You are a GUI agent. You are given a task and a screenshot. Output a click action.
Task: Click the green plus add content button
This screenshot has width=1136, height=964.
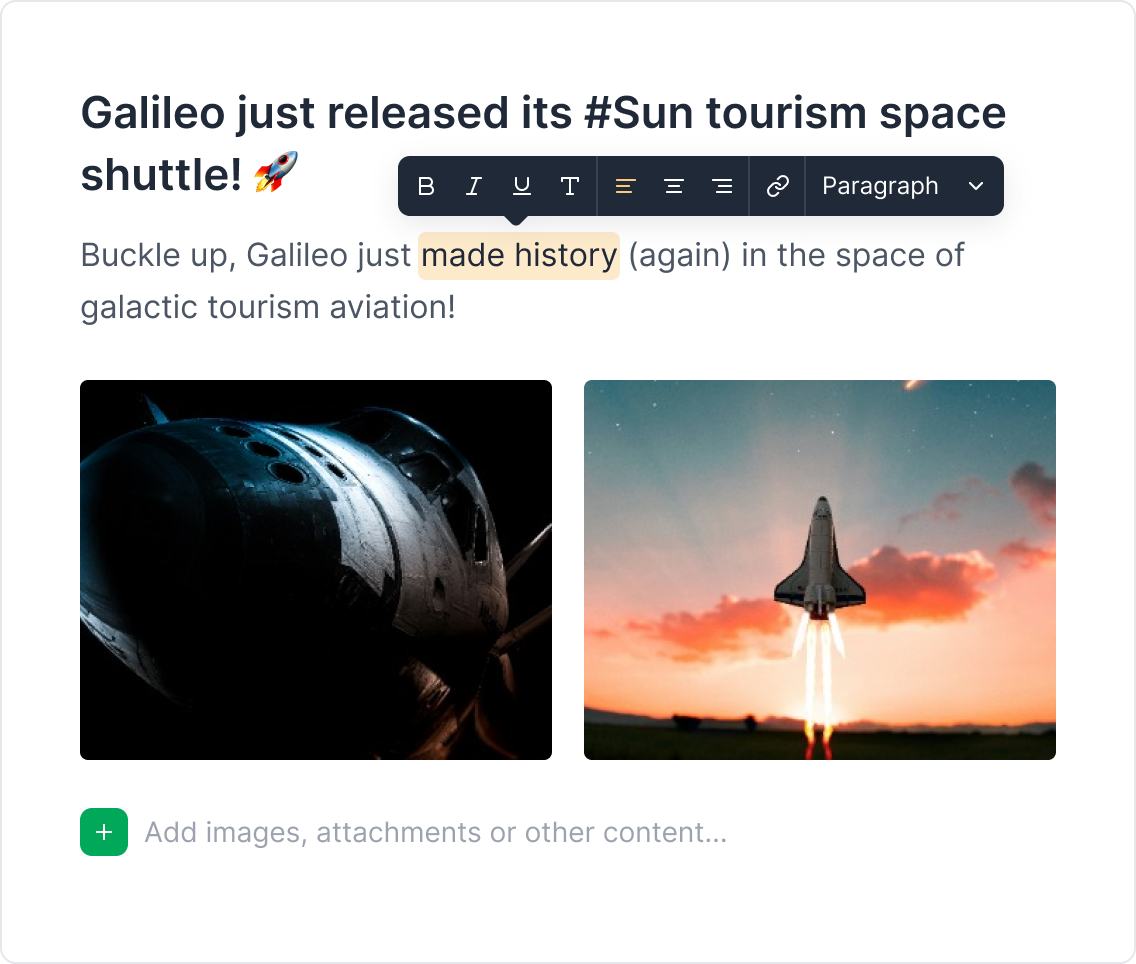(x=104, y=831)
